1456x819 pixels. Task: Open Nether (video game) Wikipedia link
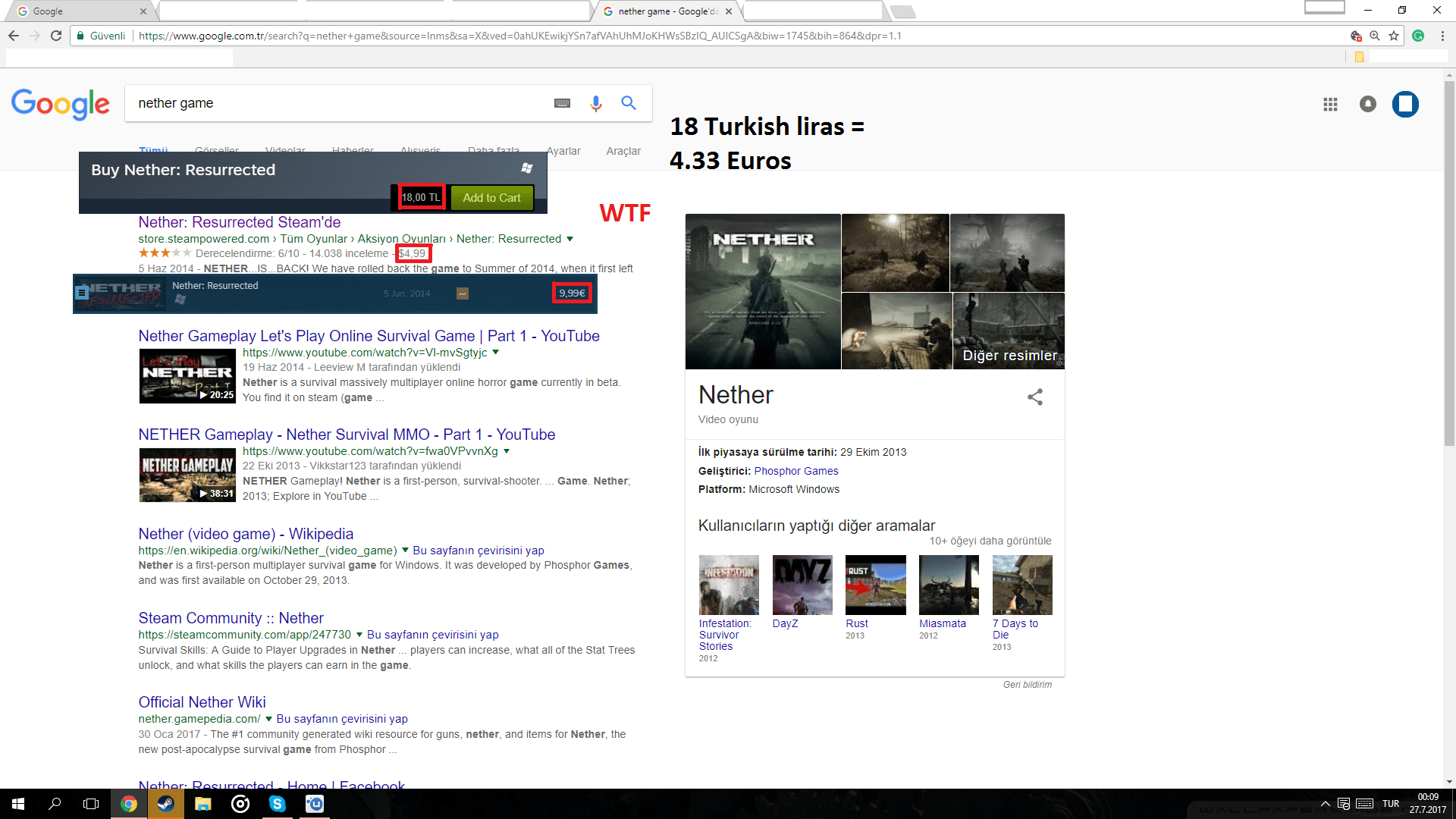246,534
